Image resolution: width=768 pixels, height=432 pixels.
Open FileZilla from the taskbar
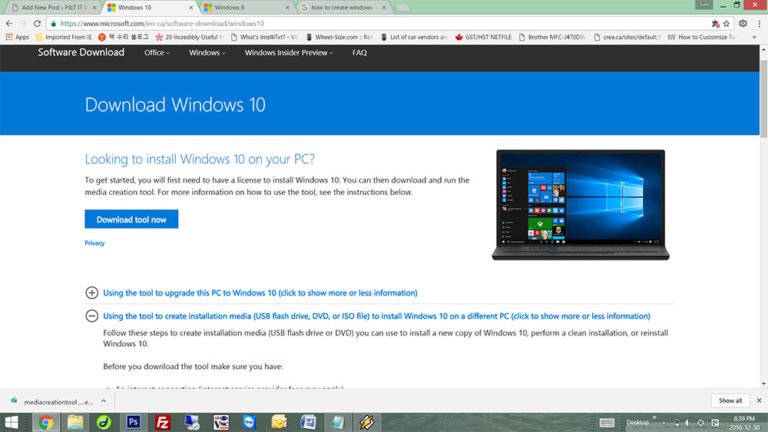tap(162, 422)
